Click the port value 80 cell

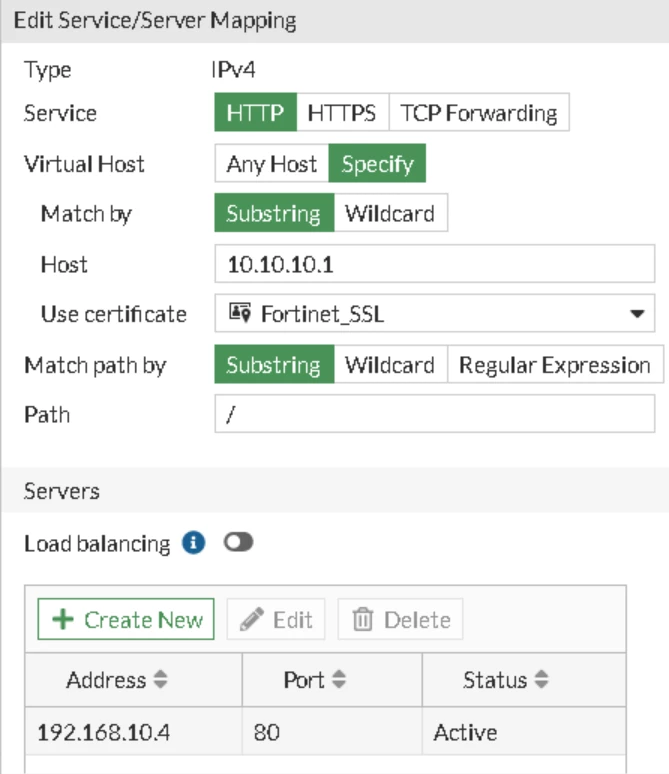tap(332, 732)
